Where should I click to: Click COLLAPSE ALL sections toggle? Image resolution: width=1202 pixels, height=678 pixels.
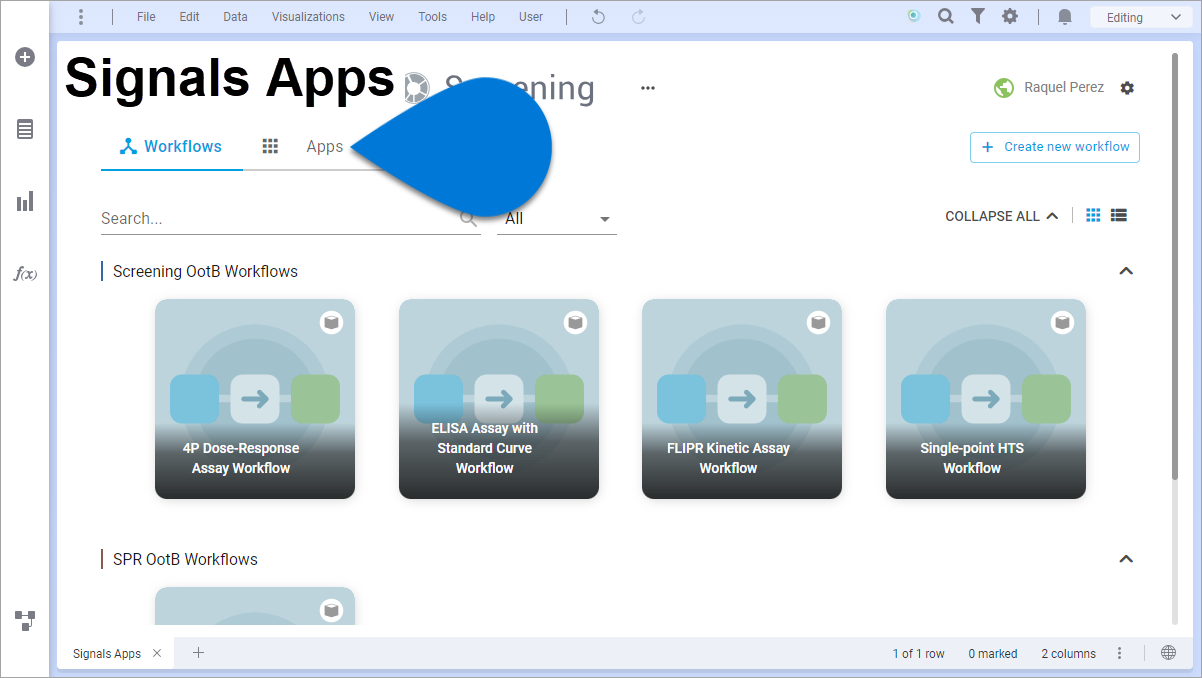[x=1001, y=216]
